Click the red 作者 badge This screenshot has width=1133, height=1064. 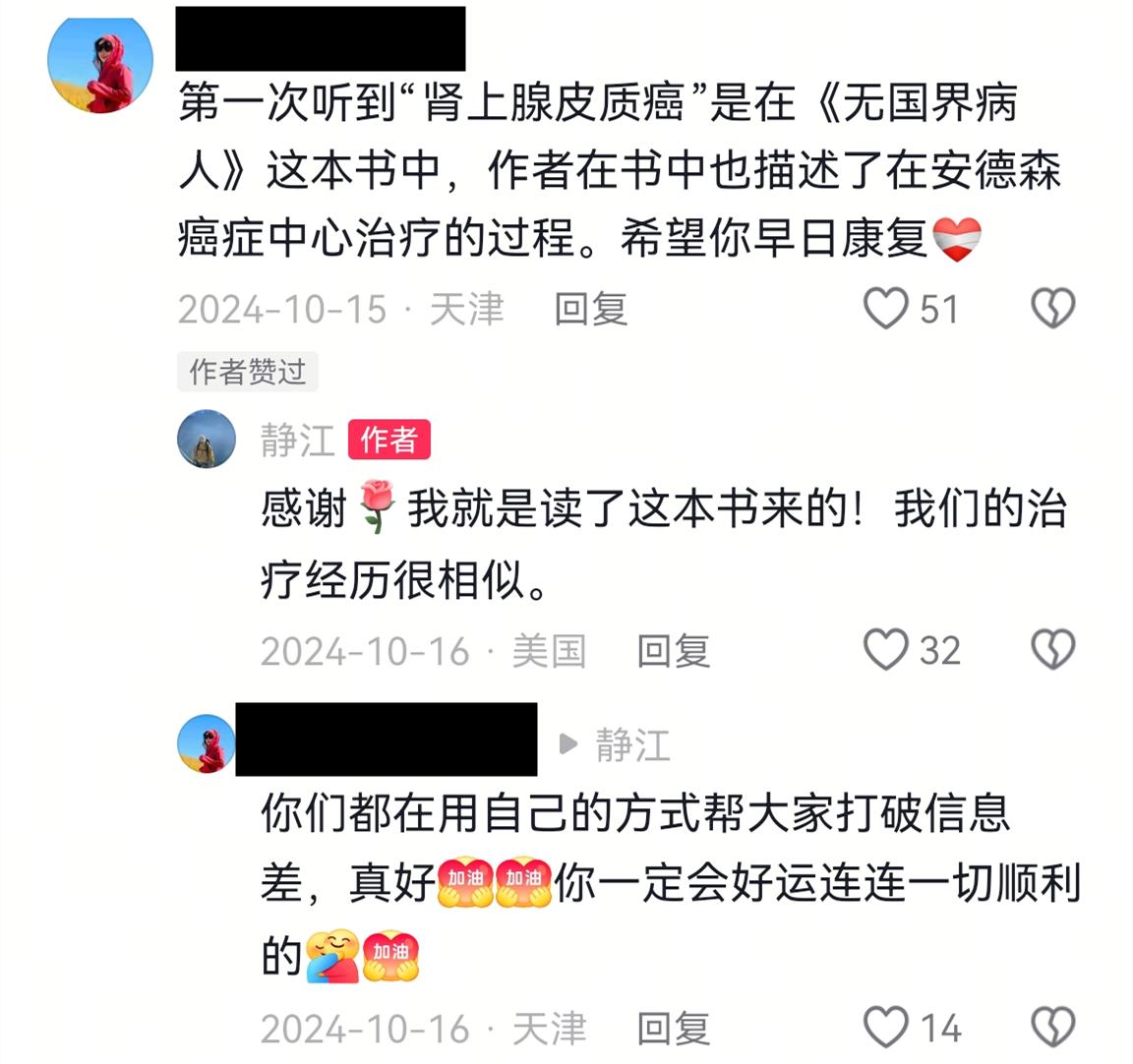[389, 440]
